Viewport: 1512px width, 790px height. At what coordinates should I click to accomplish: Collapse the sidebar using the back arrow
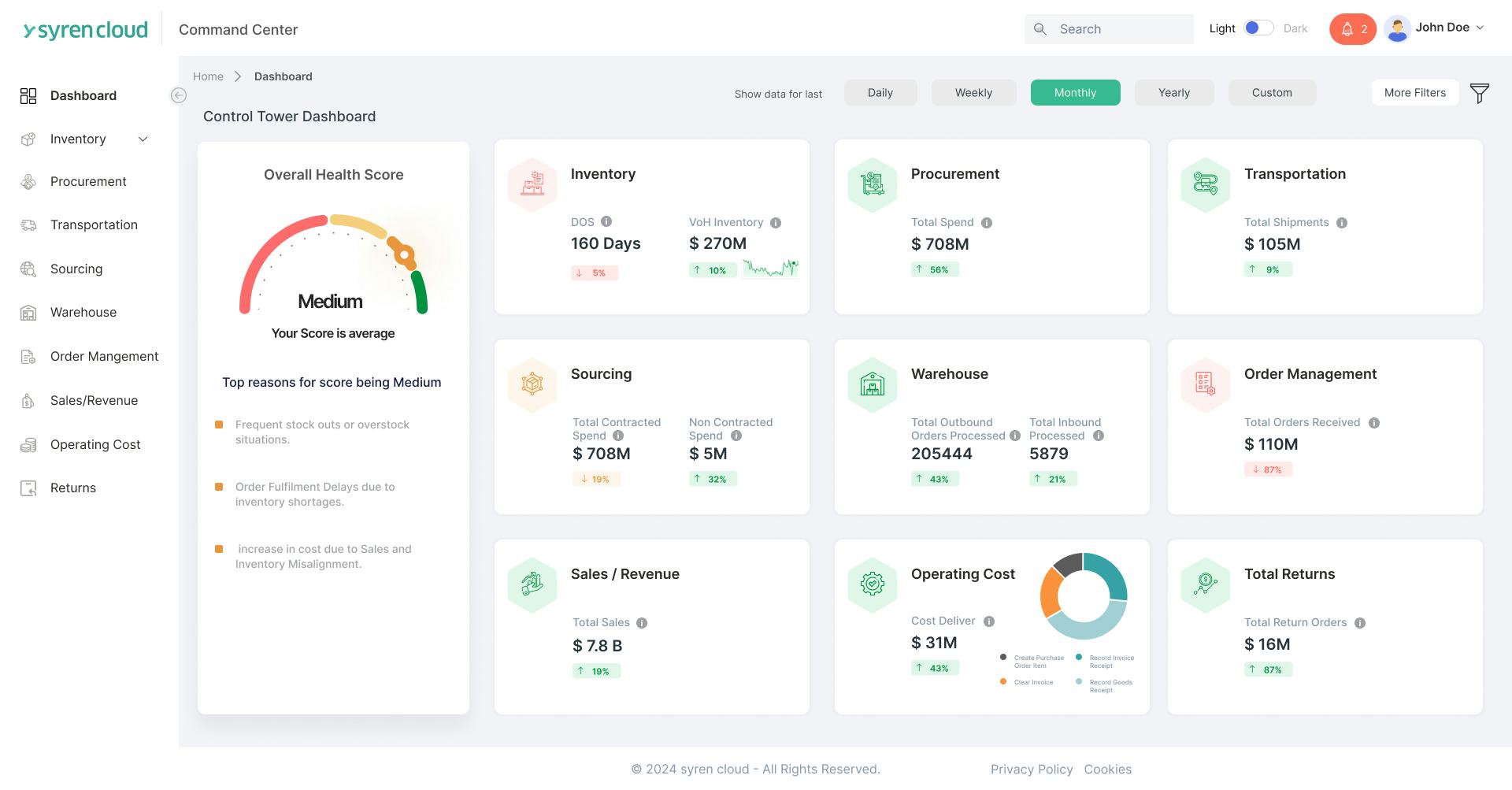pyautogui.click(x=179, y=95)
